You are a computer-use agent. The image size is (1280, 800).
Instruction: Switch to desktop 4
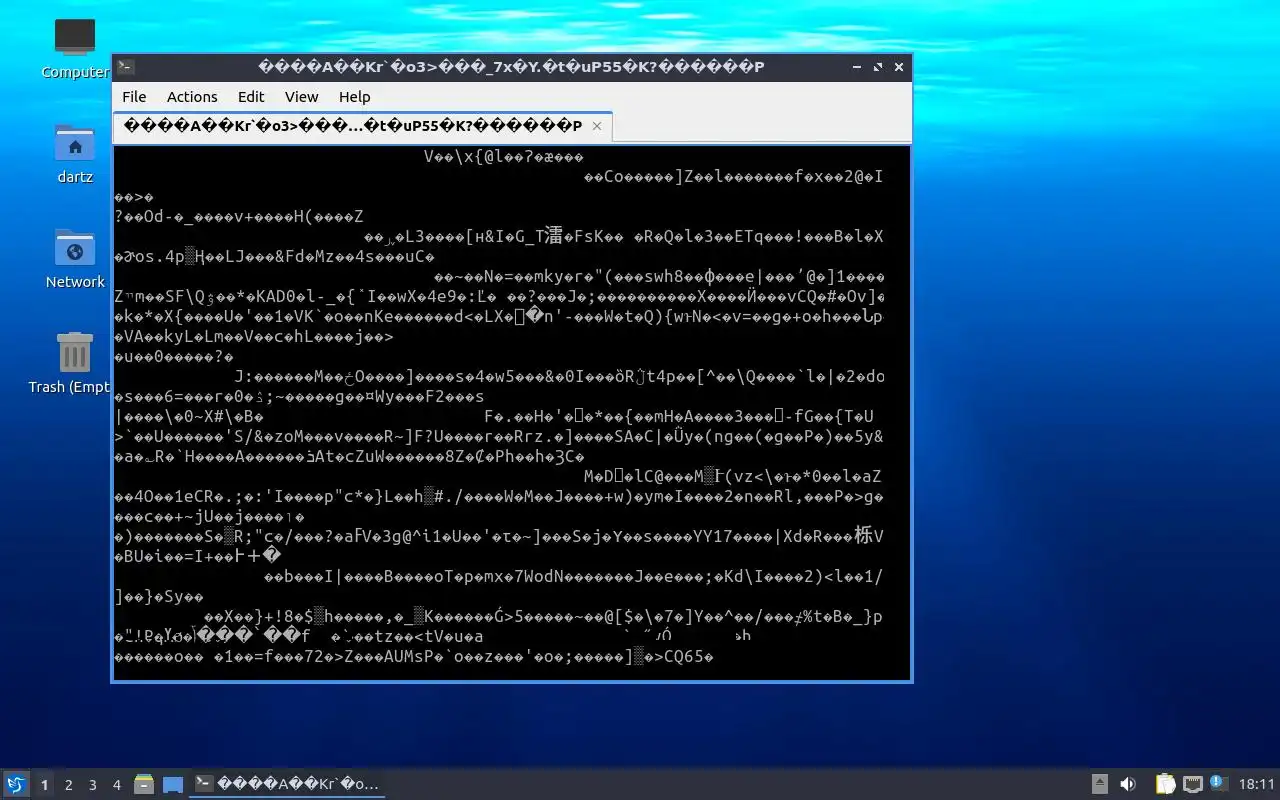click(117, 785)
